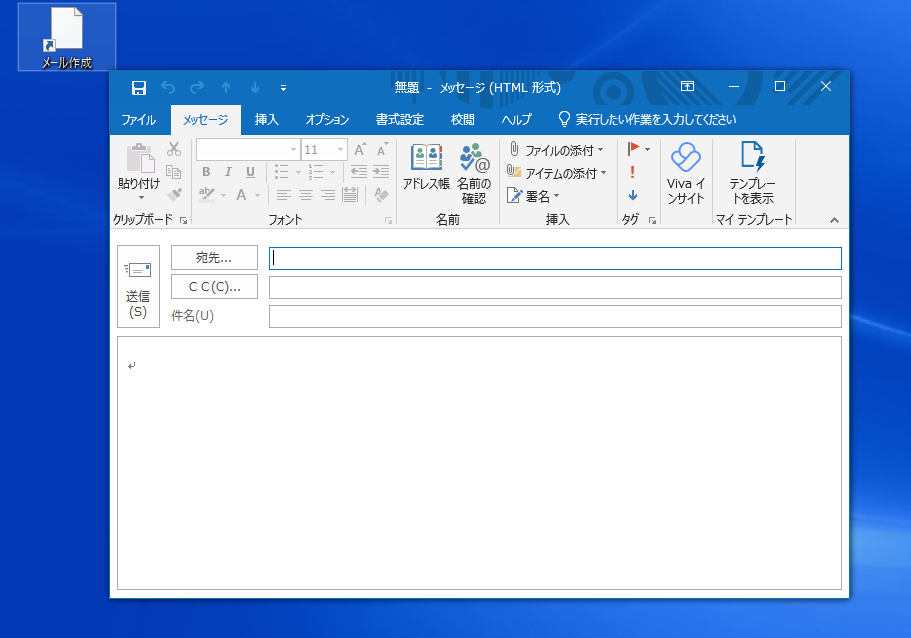Switch to the 挿入 ribbon tab
The height and width of the screenshot is (638, 911).
[x=267, y=120]
